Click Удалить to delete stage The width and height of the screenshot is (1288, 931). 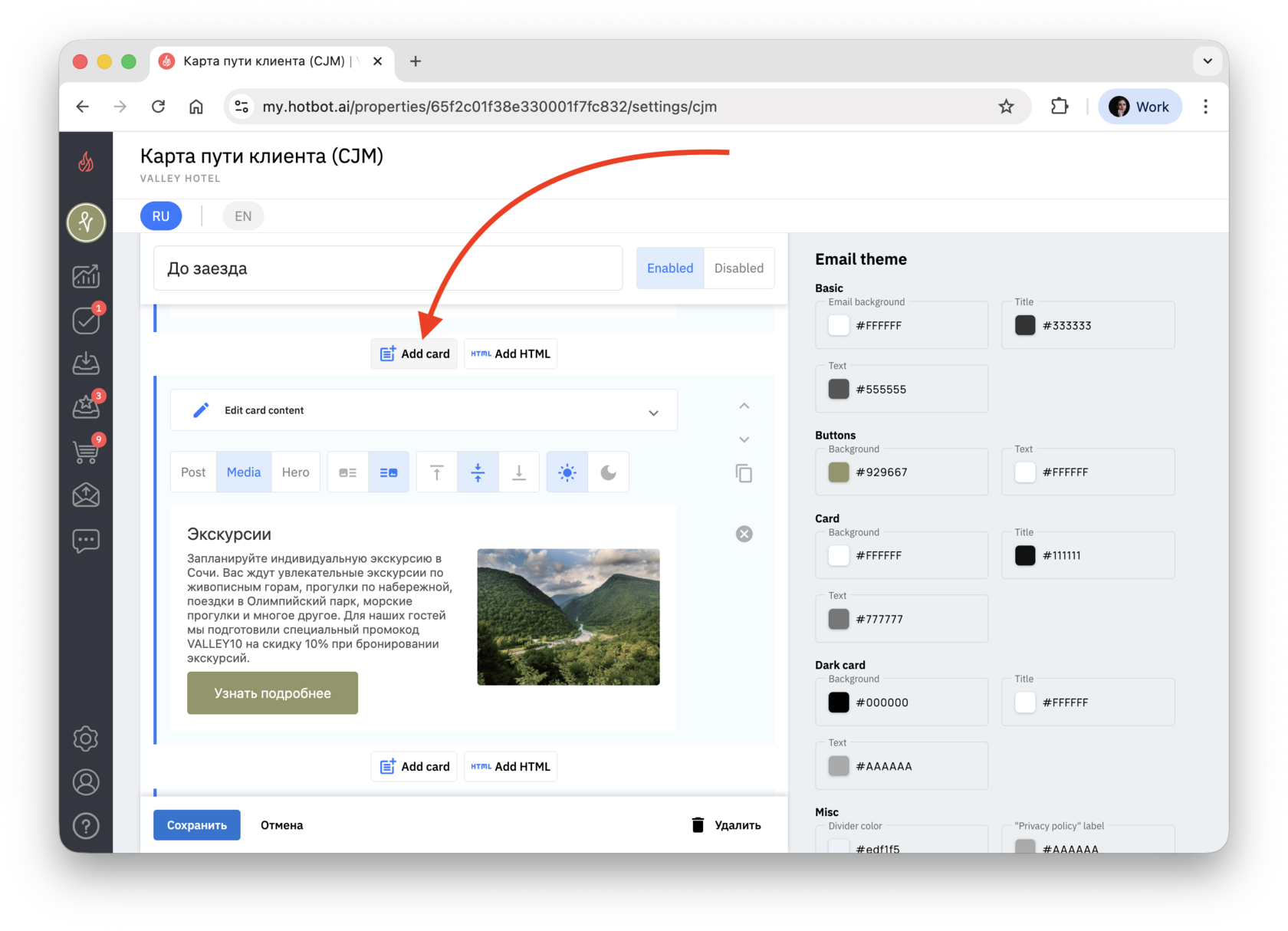[726, 825]
